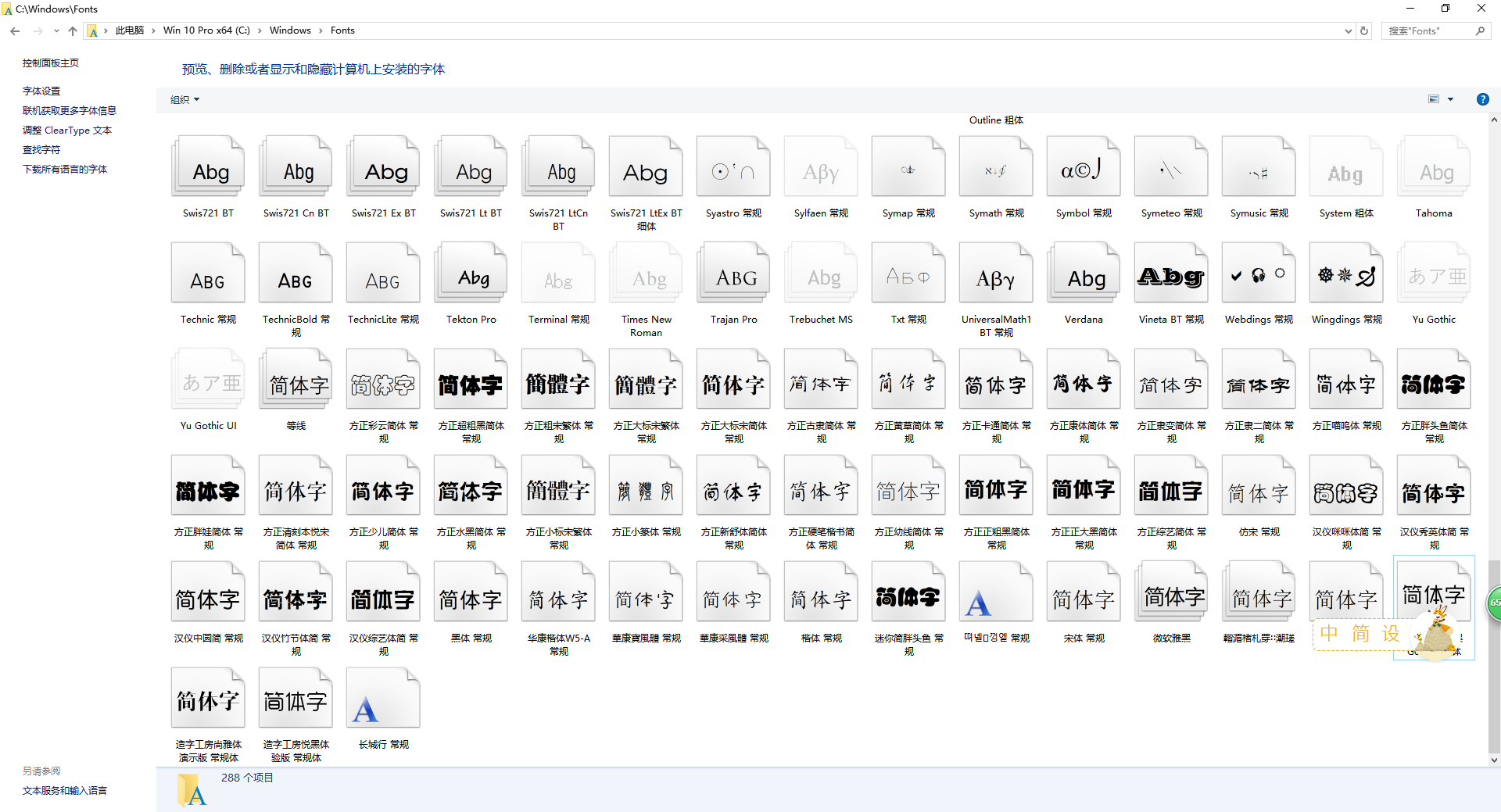Open the 组织 dropdown menu

click(185, 99)
